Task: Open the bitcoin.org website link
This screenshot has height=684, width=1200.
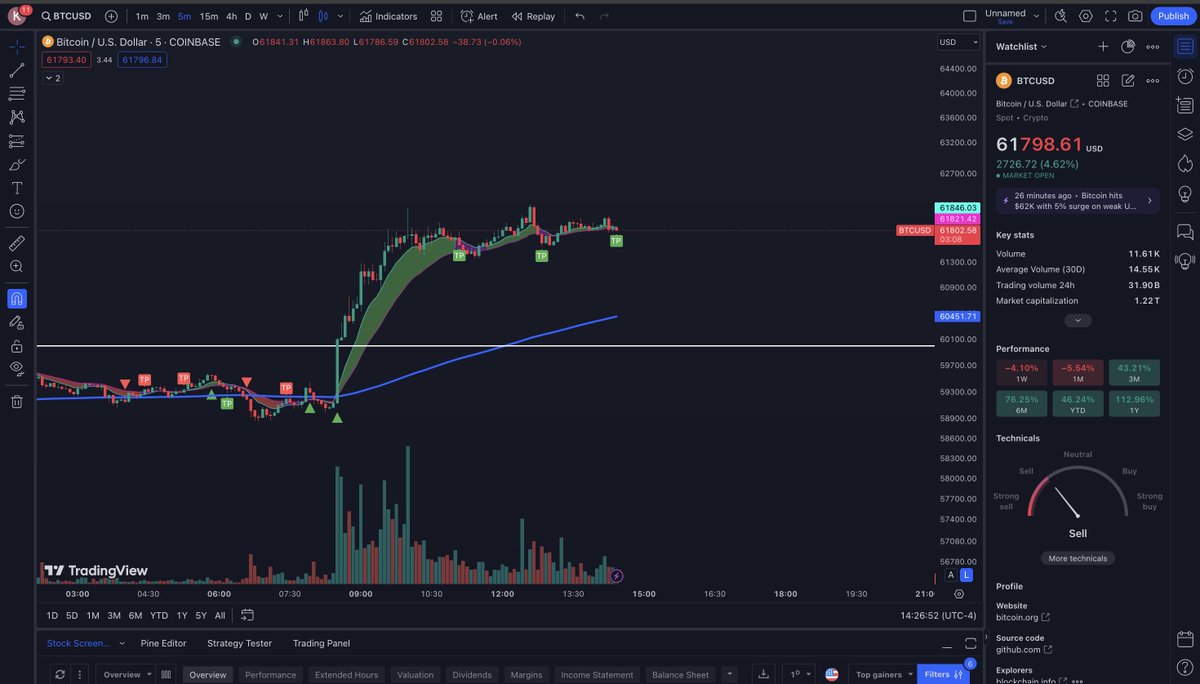Action: coord(1023,618)
